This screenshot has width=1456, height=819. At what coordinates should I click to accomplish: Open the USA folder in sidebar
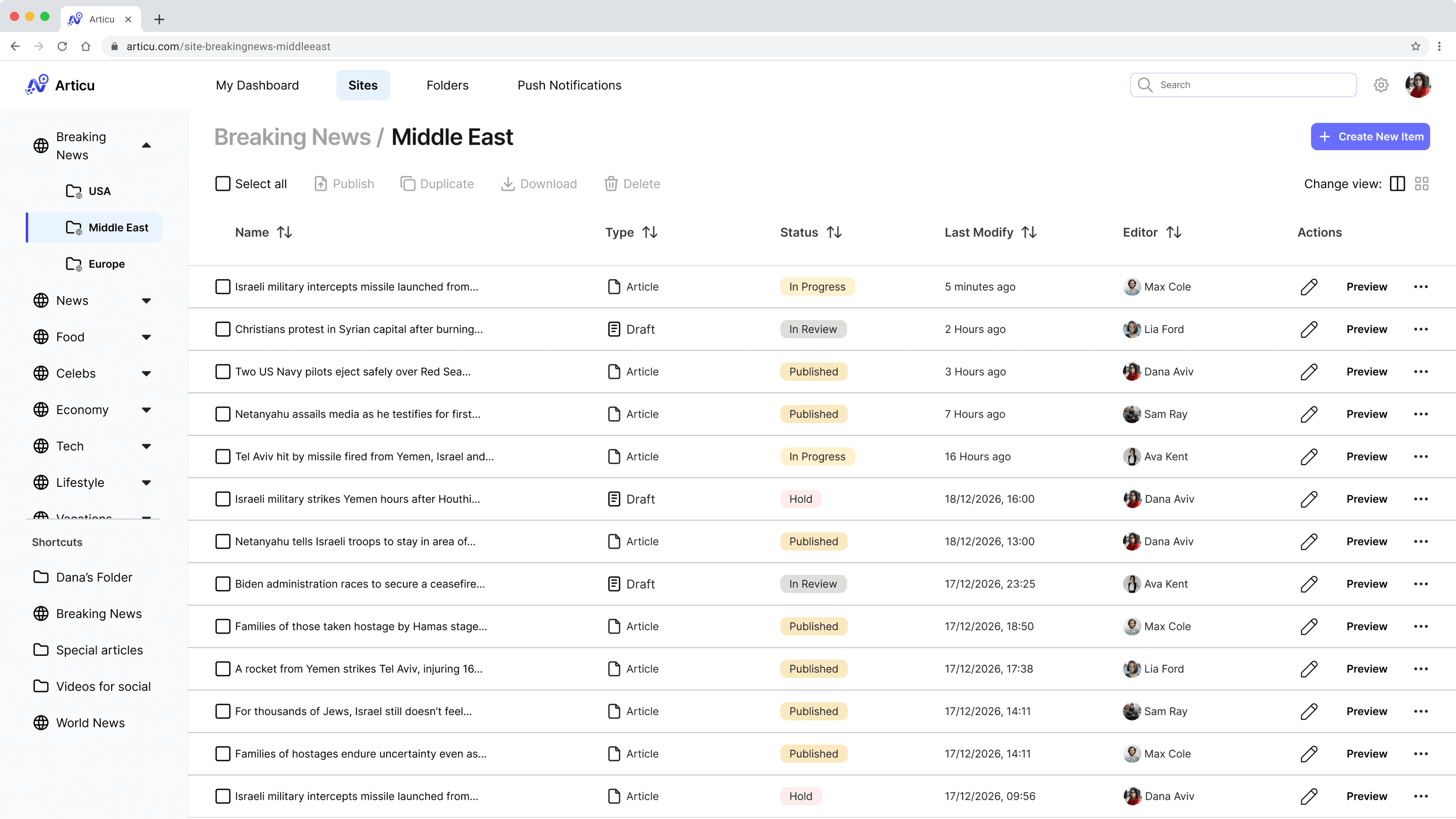88,191
